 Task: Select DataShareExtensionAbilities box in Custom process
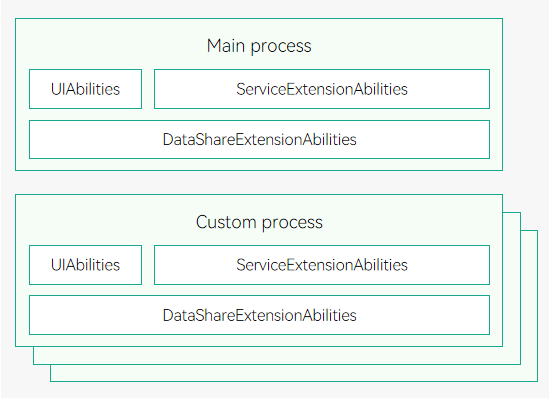click(259, 315)
